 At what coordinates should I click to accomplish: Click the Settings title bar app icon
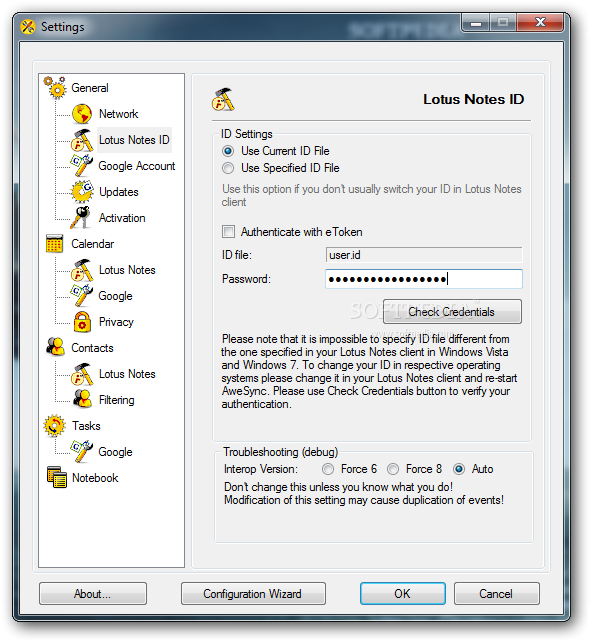click(x=28, y=27)
